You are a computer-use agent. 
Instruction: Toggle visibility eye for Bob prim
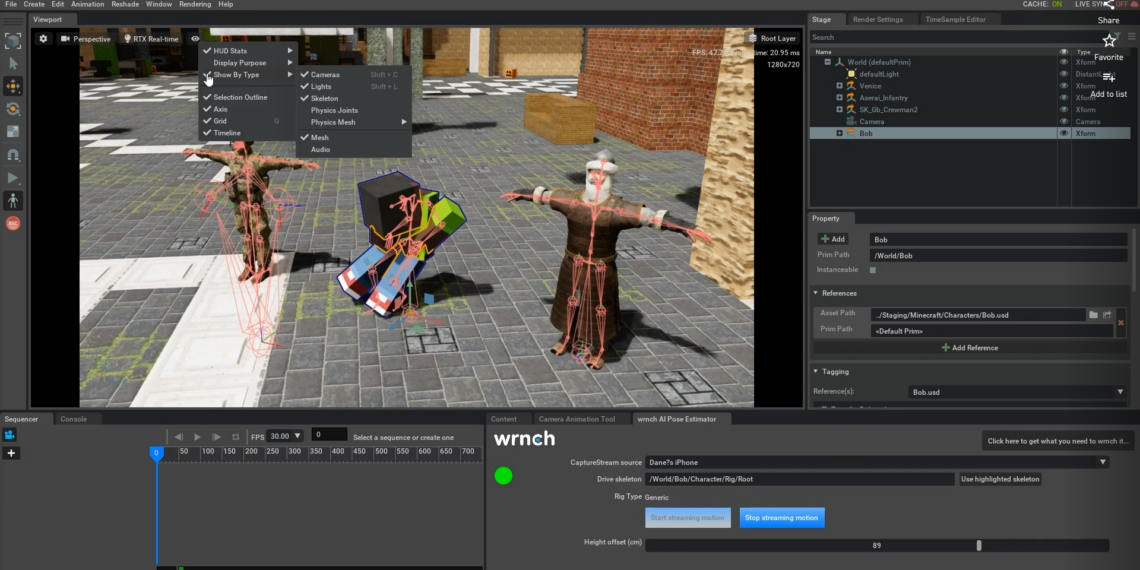click(x=1064, y=133)
